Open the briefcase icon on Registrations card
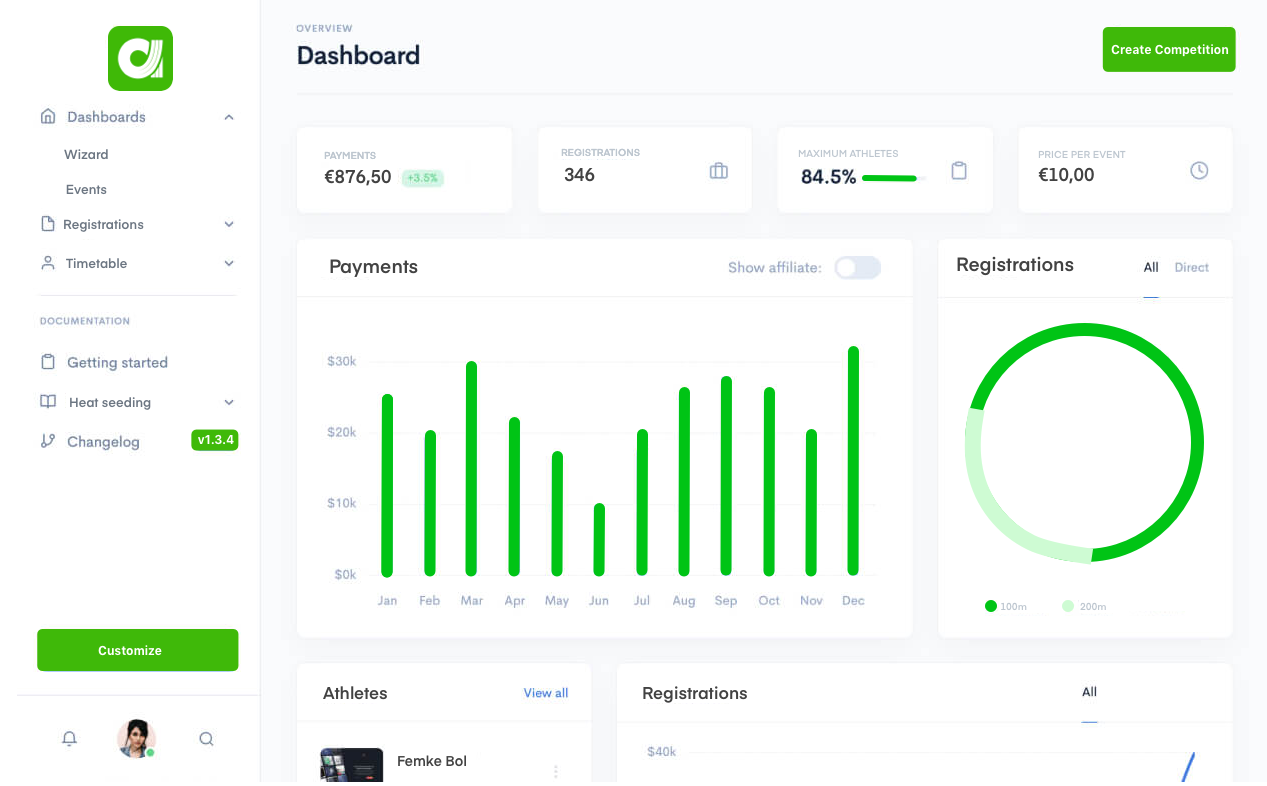 [718, 171]
